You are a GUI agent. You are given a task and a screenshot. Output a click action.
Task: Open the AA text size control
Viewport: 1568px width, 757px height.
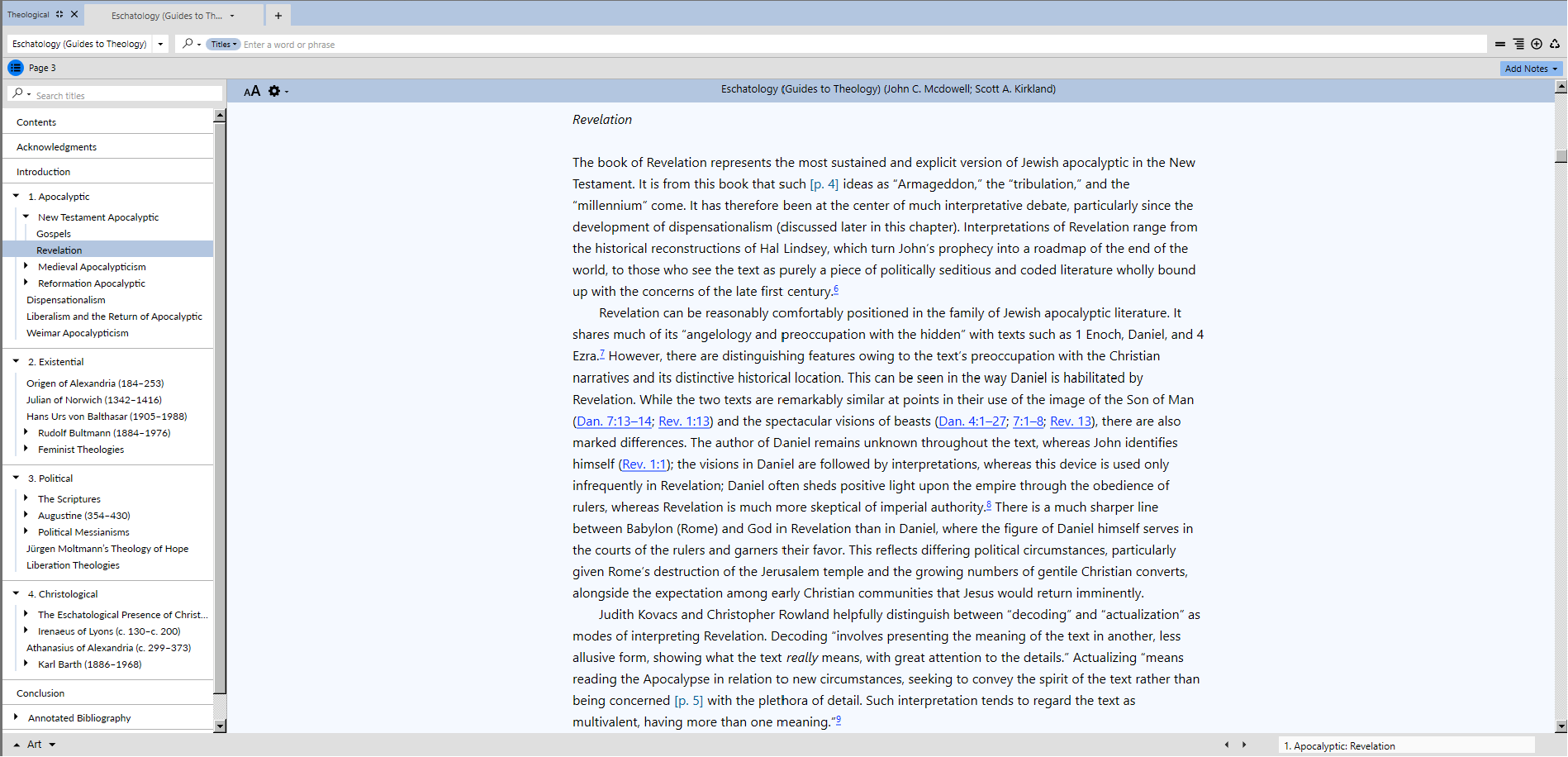point(252,91)
